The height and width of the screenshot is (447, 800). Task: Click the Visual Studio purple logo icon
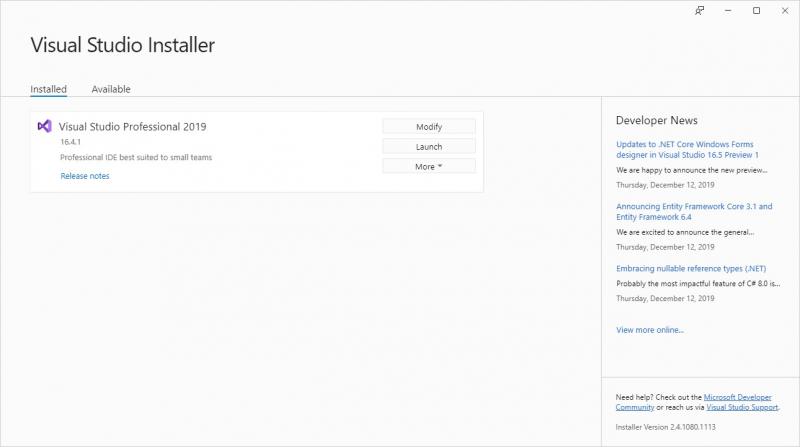(44, 126)
